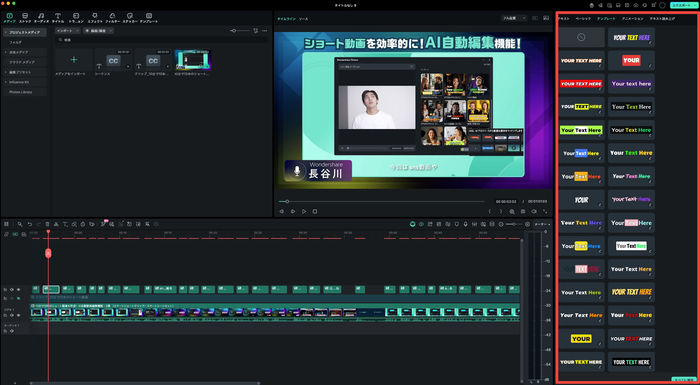700x385 pixels.
Task: Open the three-dot more menu in media panel
Action: pyautogui.click(x=265, y=31)
